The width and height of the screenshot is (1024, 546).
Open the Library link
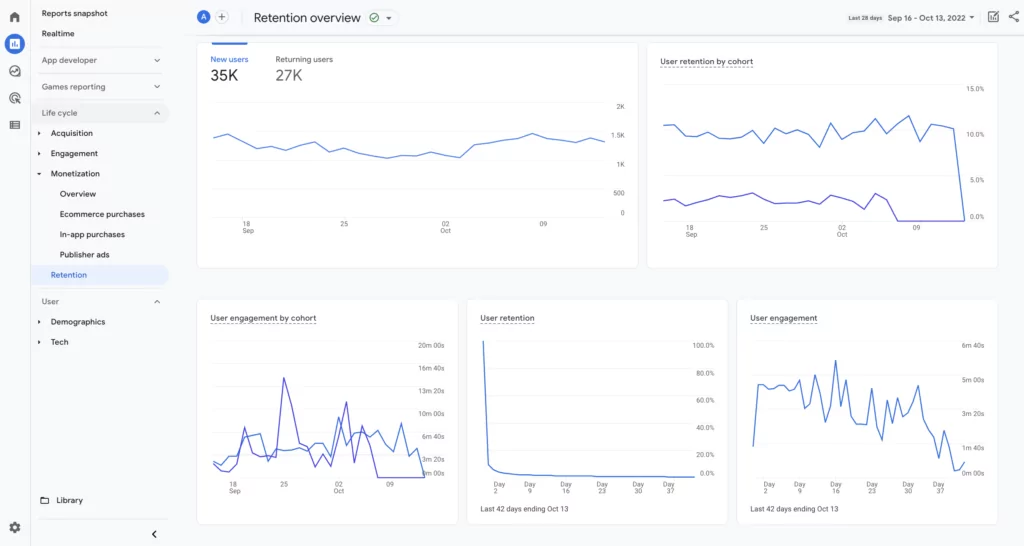tap(69, 500)
